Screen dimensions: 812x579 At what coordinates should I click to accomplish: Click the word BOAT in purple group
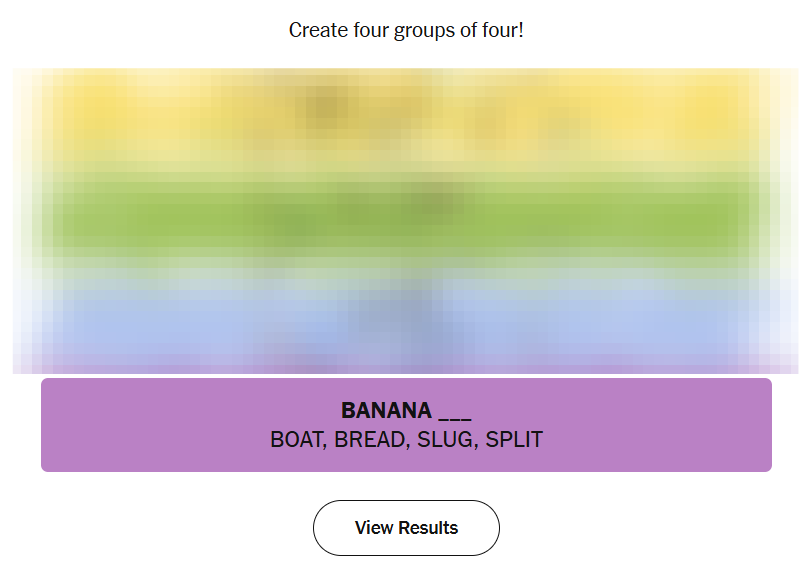coord(296,440)
